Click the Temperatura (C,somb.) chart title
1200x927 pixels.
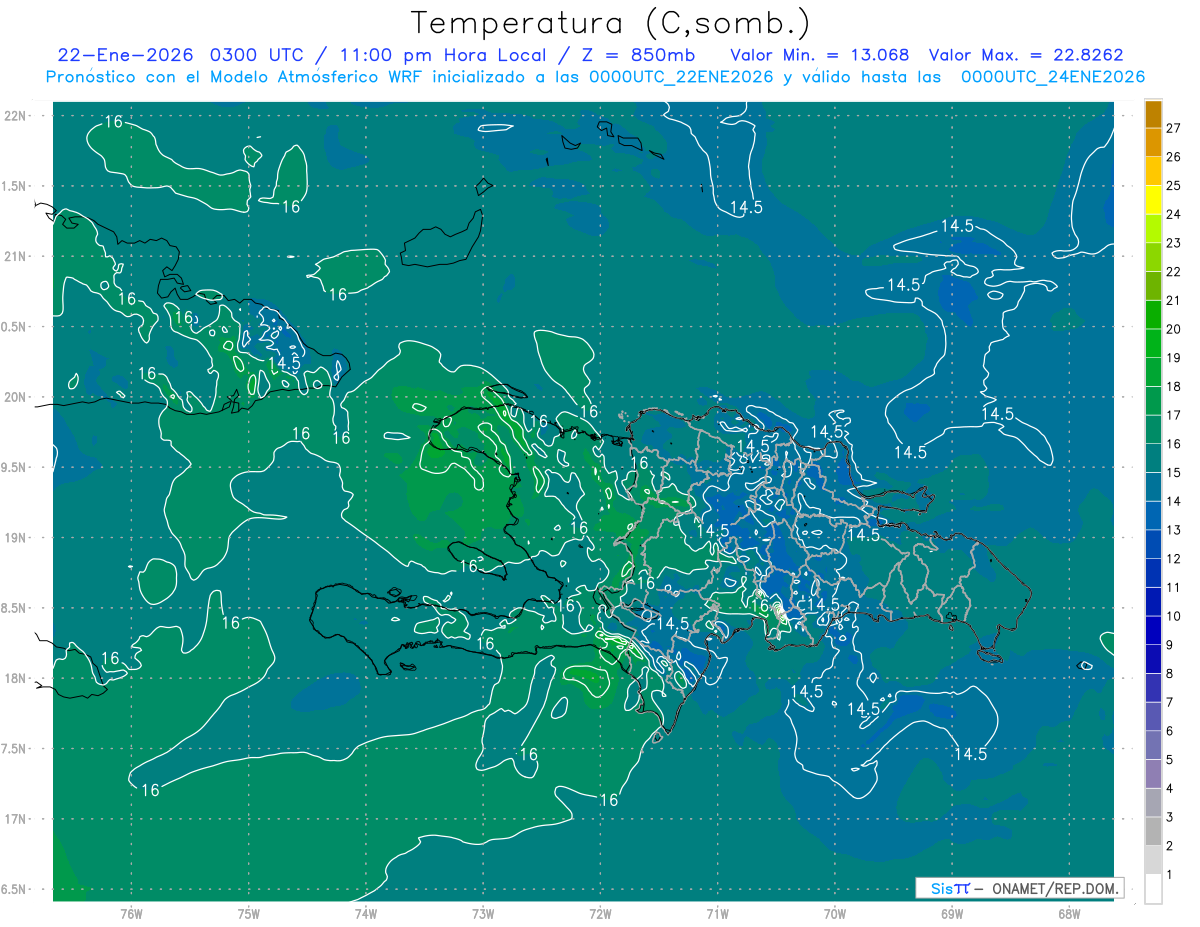[x=610, y=22]
